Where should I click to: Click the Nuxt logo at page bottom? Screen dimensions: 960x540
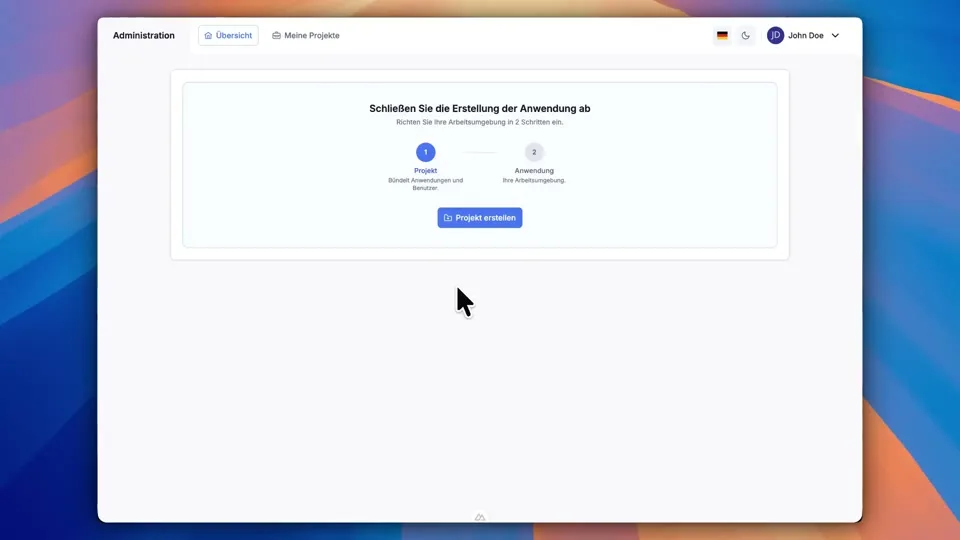480,517
